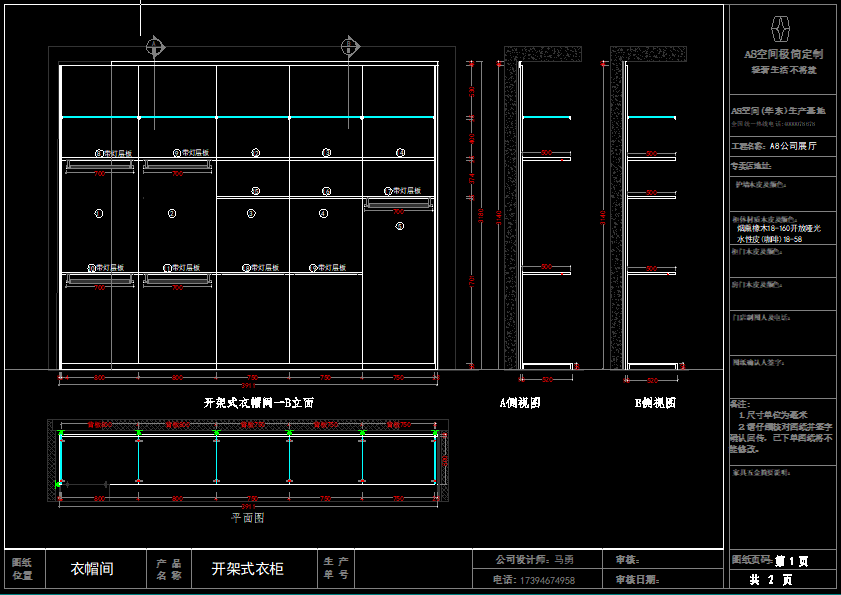841x595 pixels.
Task: Select the 开架式衣柜 product name cell
Action: (x=247, y=569)
